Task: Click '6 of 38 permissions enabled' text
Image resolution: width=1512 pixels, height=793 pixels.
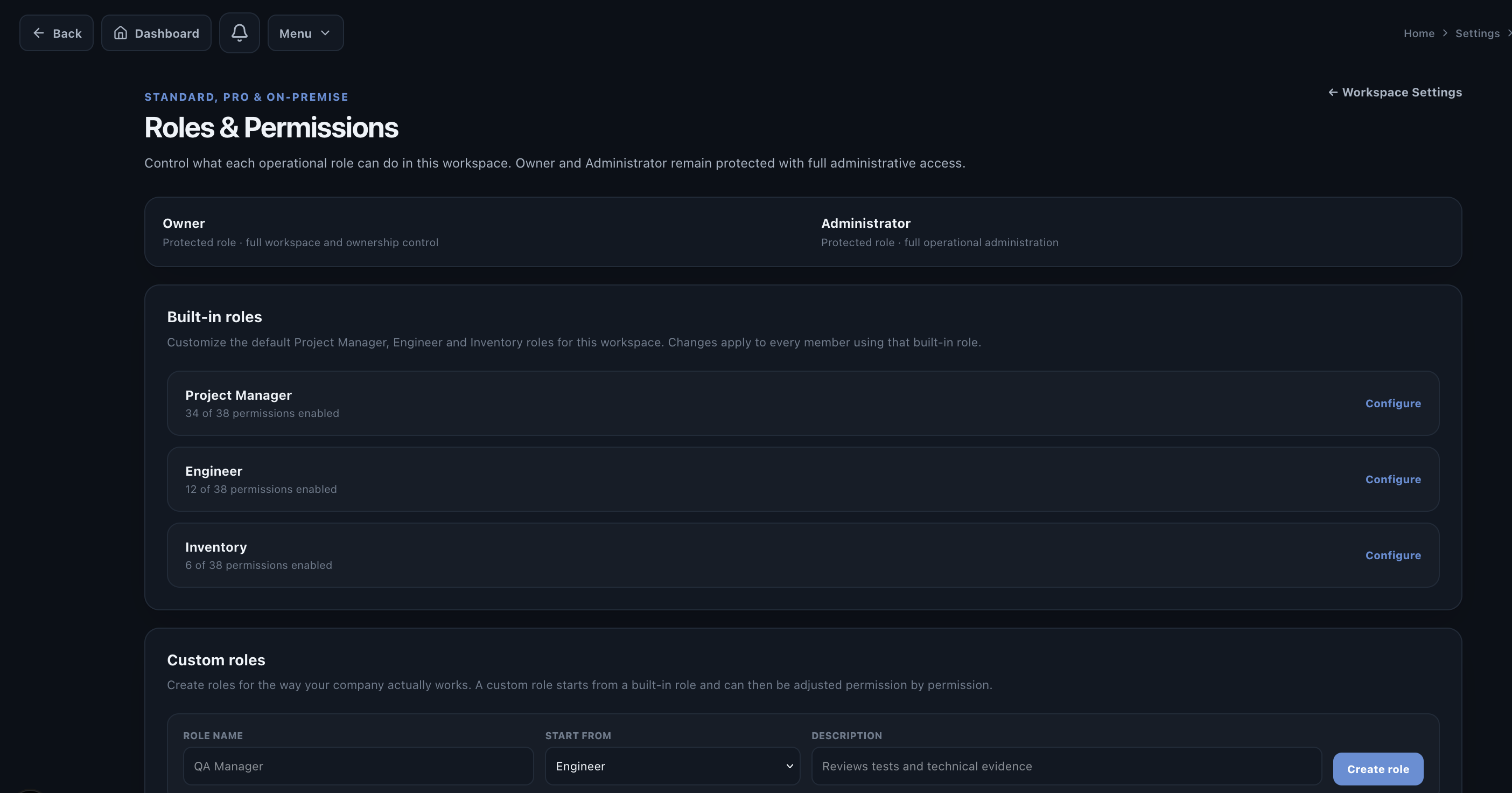Action: coord(259,565)
